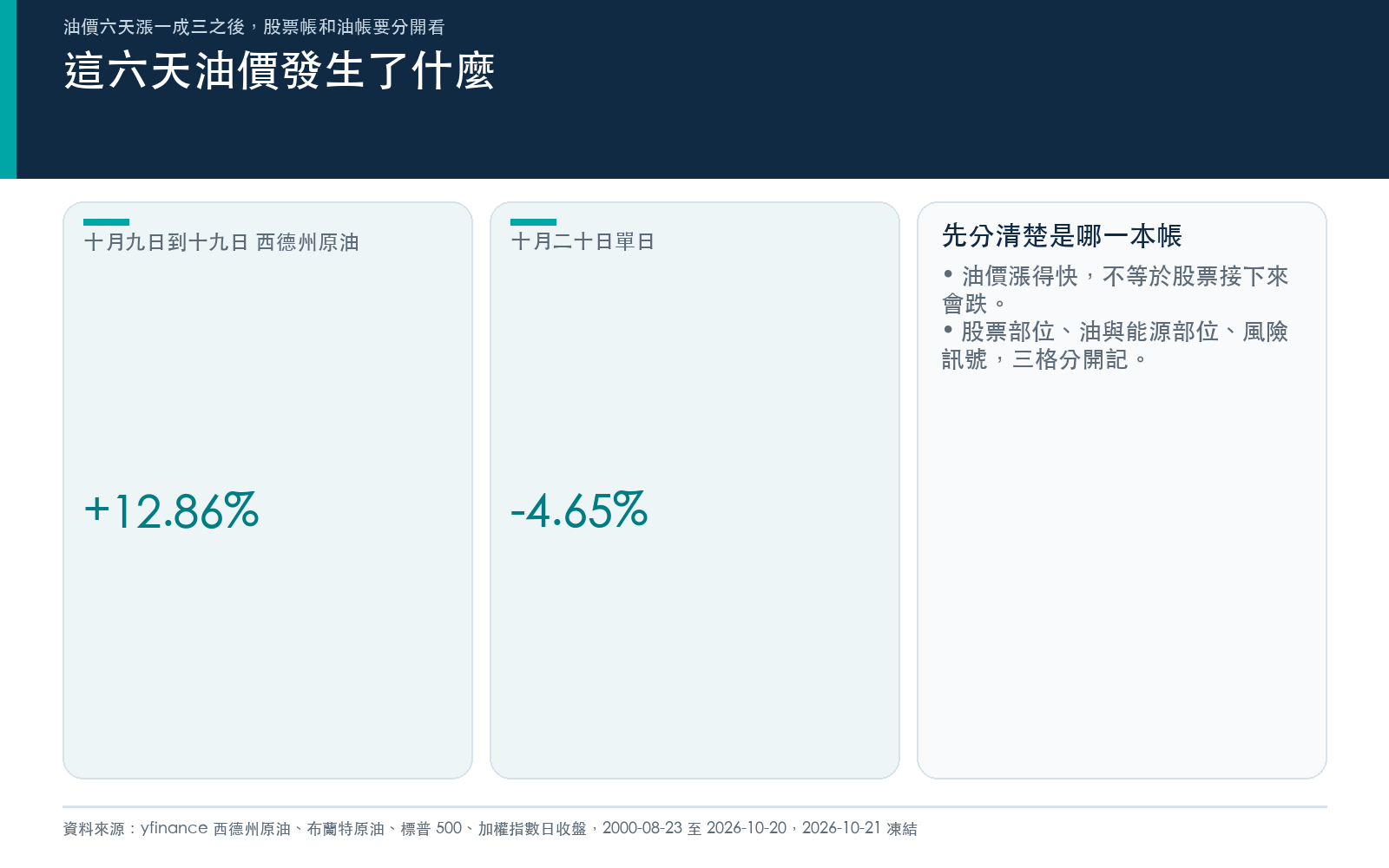This screenshot has width=1389, height=868.
Task: Click the slide title 這六天油價發生了什麼
Action: click(x=280, y=71)
